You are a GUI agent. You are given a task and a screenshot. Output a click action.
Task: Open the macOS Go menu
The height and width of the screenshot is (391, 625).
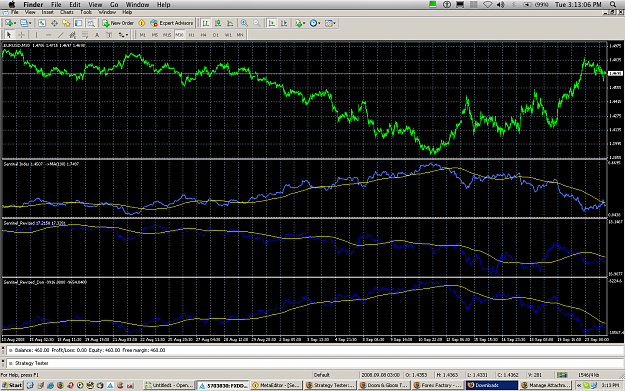pos(114,4)
